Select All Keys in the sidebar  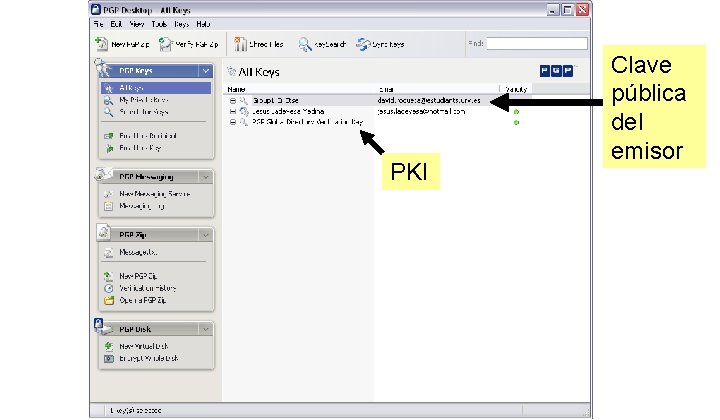[x=156, y=88]
